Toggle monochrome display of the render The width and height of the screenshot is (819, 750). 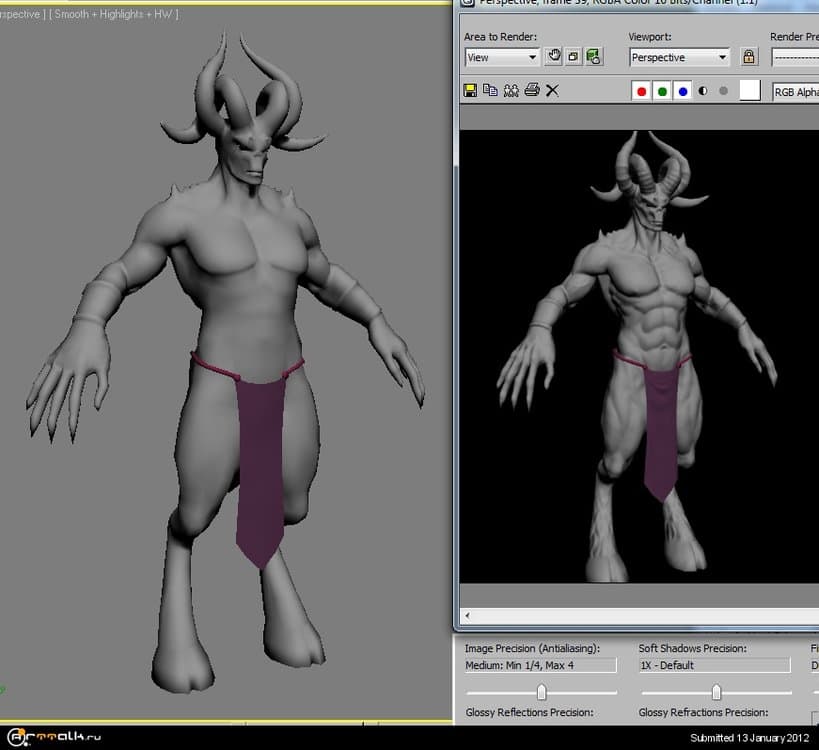702,90
